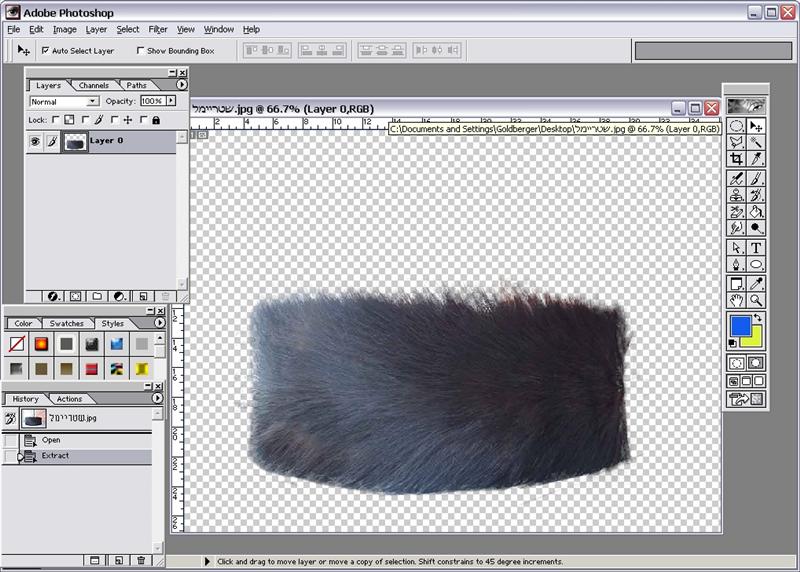Screen dimensions: 800x572
Task: Select the Magic Wand tool
Action: (x=757, y=143)
